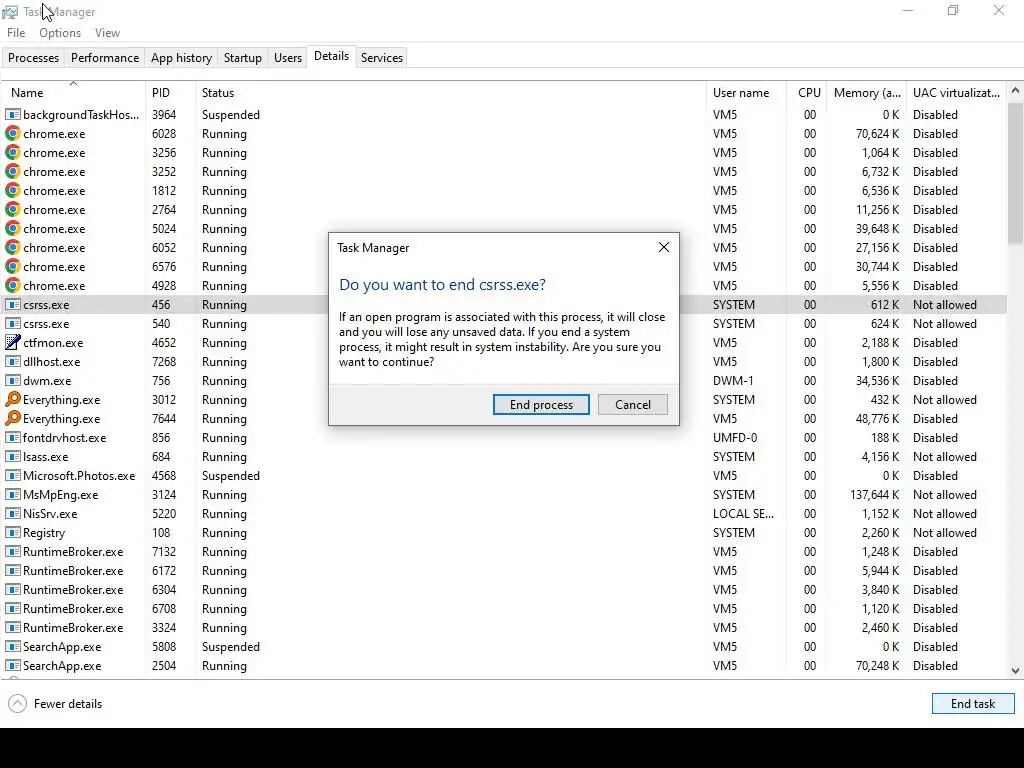Open the Options menu
The image size is (1024, 768).
60,33
